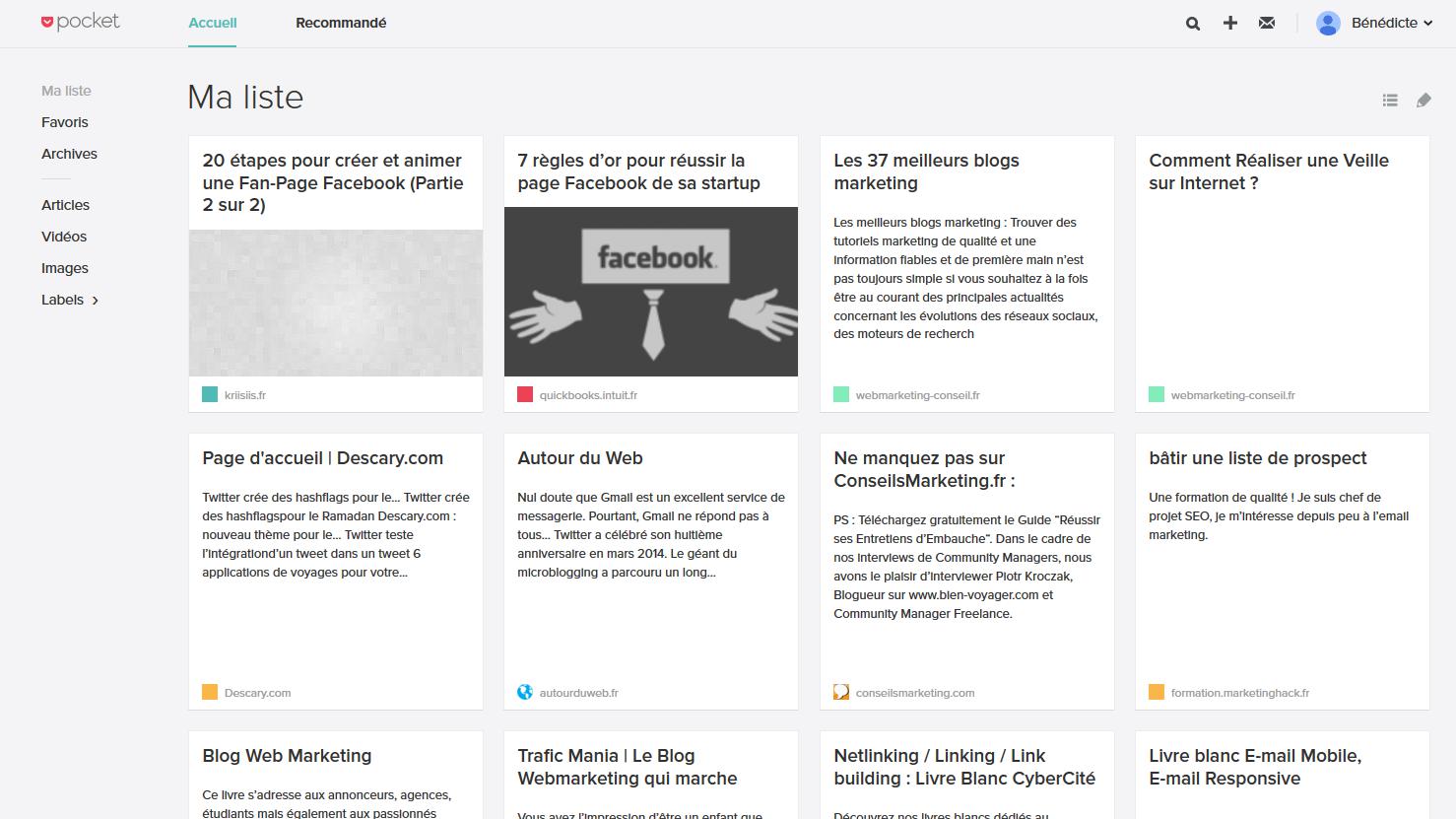Switch to list view icon

click(1390, 100)
